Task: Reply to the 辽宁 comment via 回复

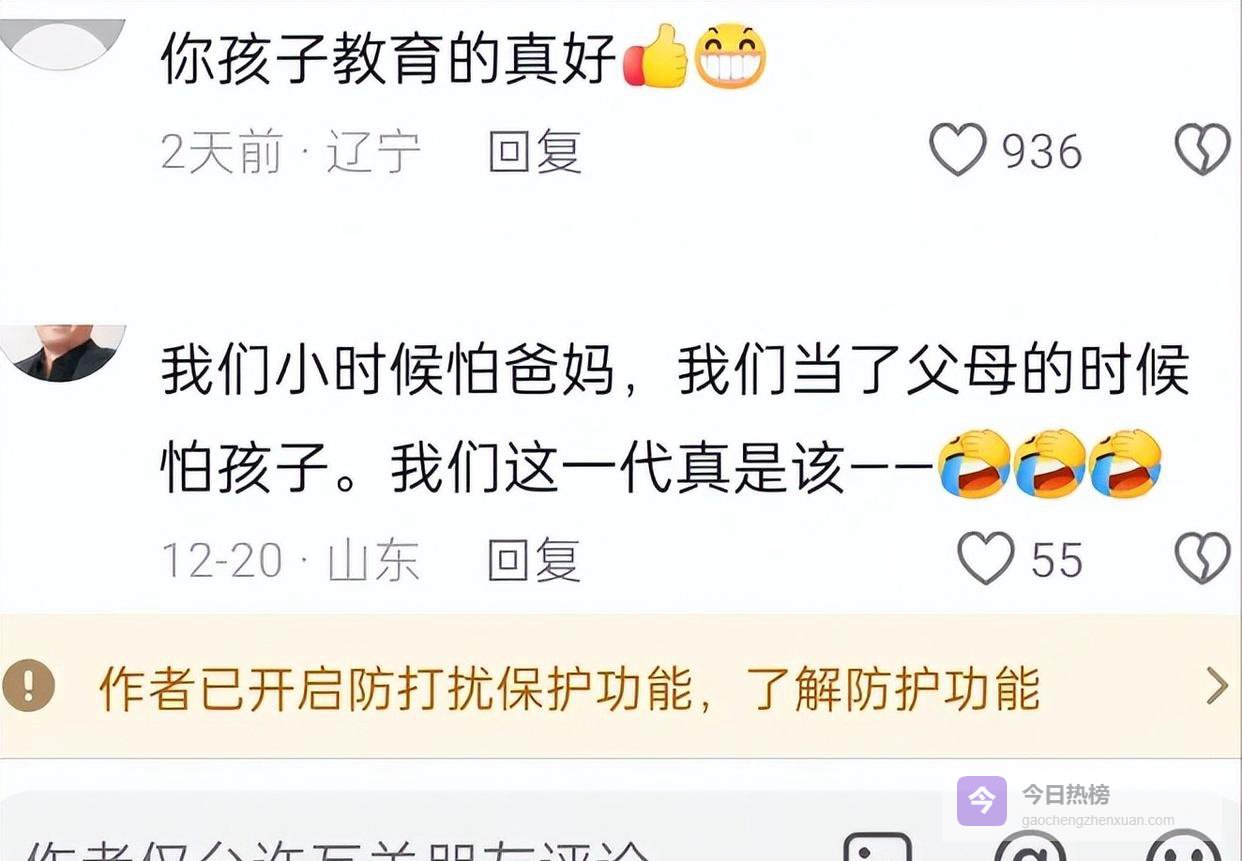Action: tap(534, 152)
